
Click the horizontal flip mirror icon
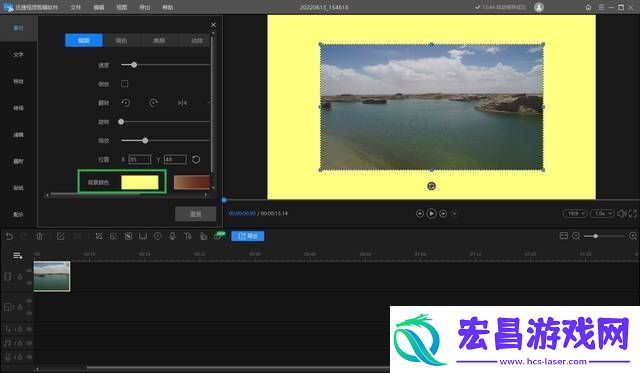(x=182, y=103)
